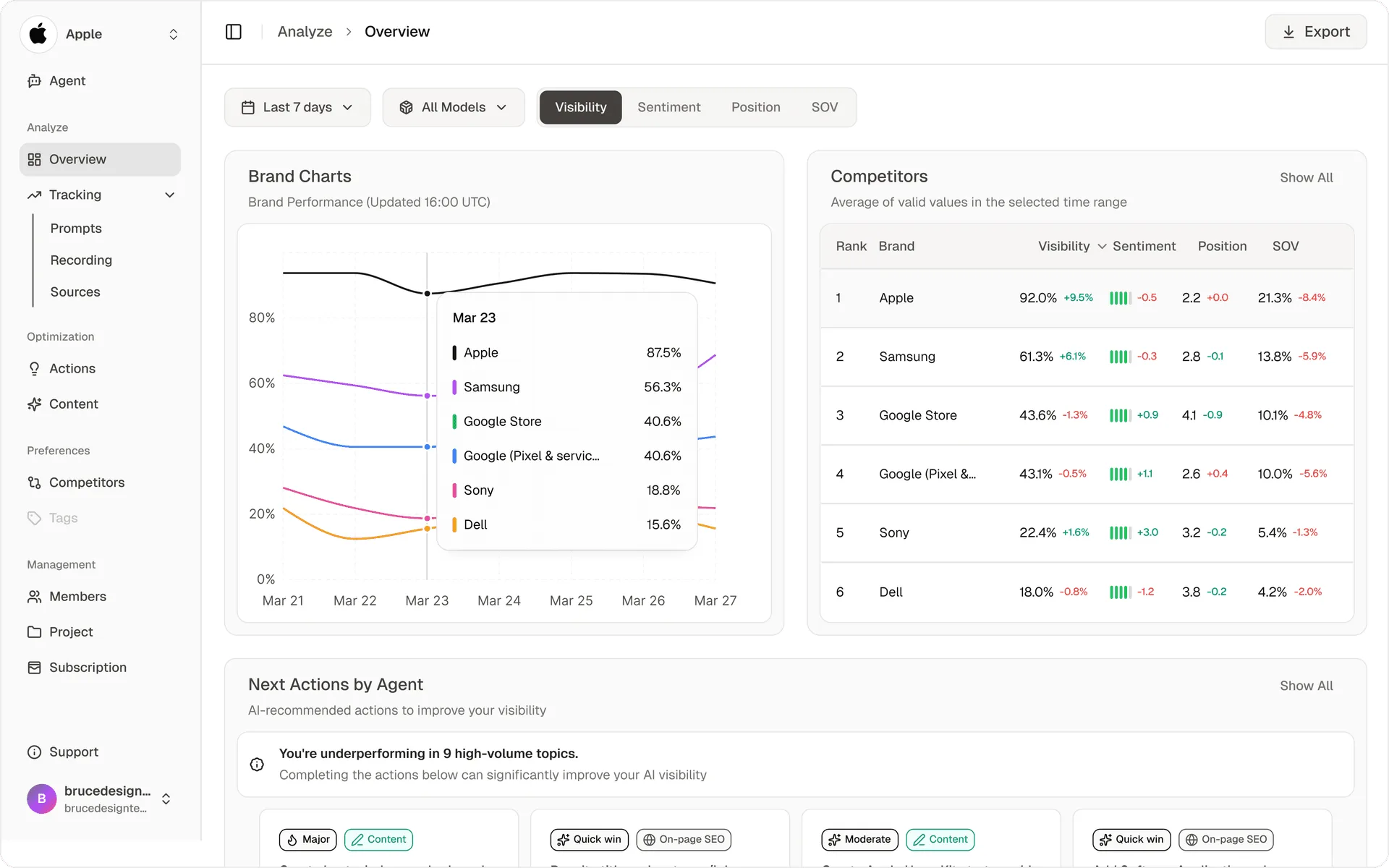Click Google Store brand name in table
Image resolution: width=1389 pixels, height=868 pixels.
click(x=917, y=416)
